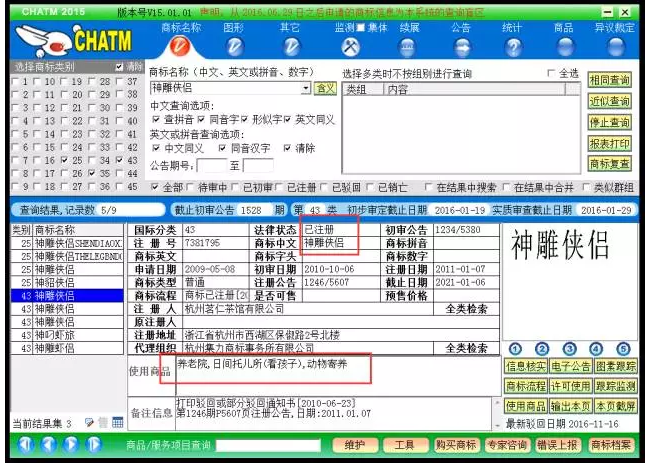The width and height of the screenshot is (650, 465).
Task: Click the circled number 3 image button
Action: (570, 349)
